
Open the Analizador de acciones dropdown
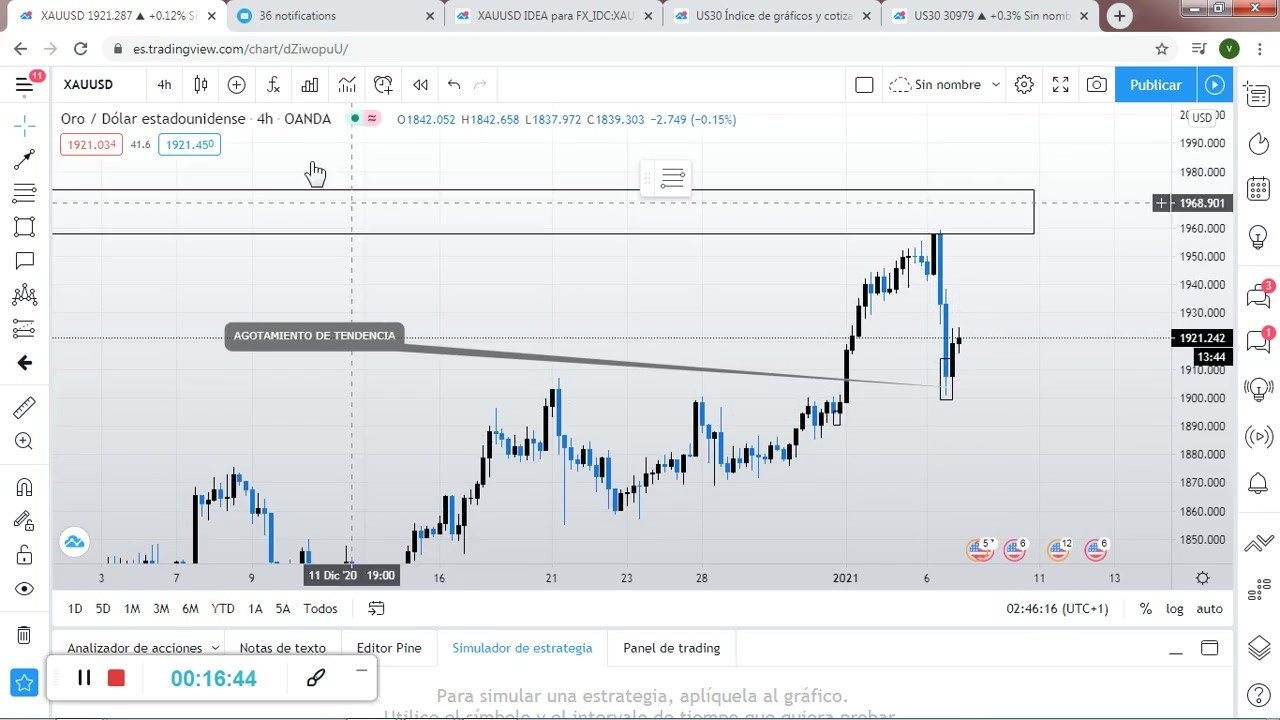(x=142, y=648)
